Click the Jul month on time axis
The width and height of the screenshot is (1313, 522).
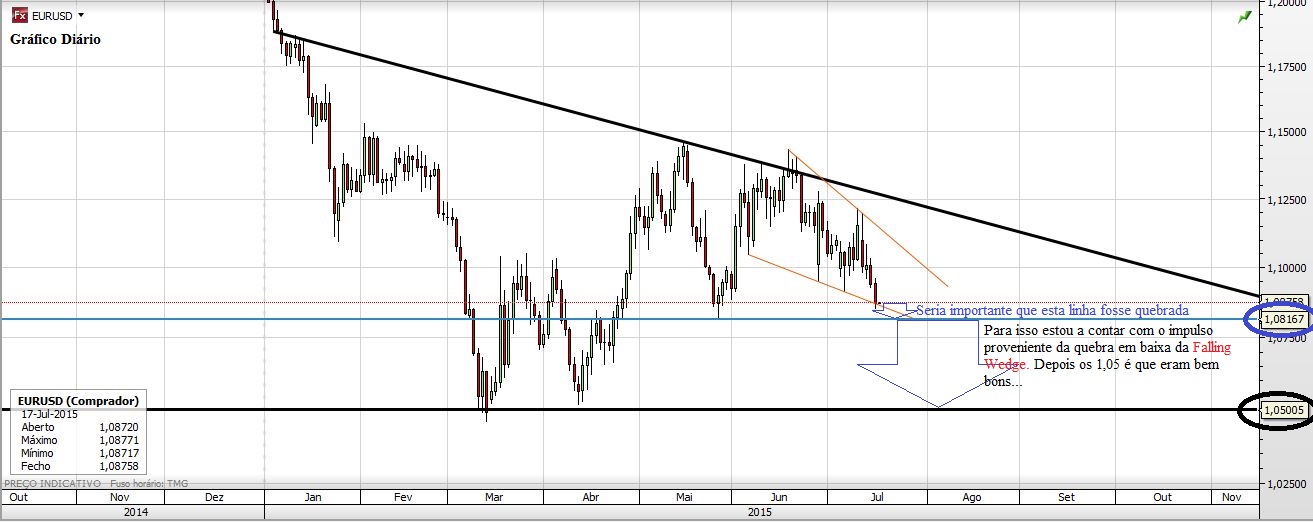877,496
